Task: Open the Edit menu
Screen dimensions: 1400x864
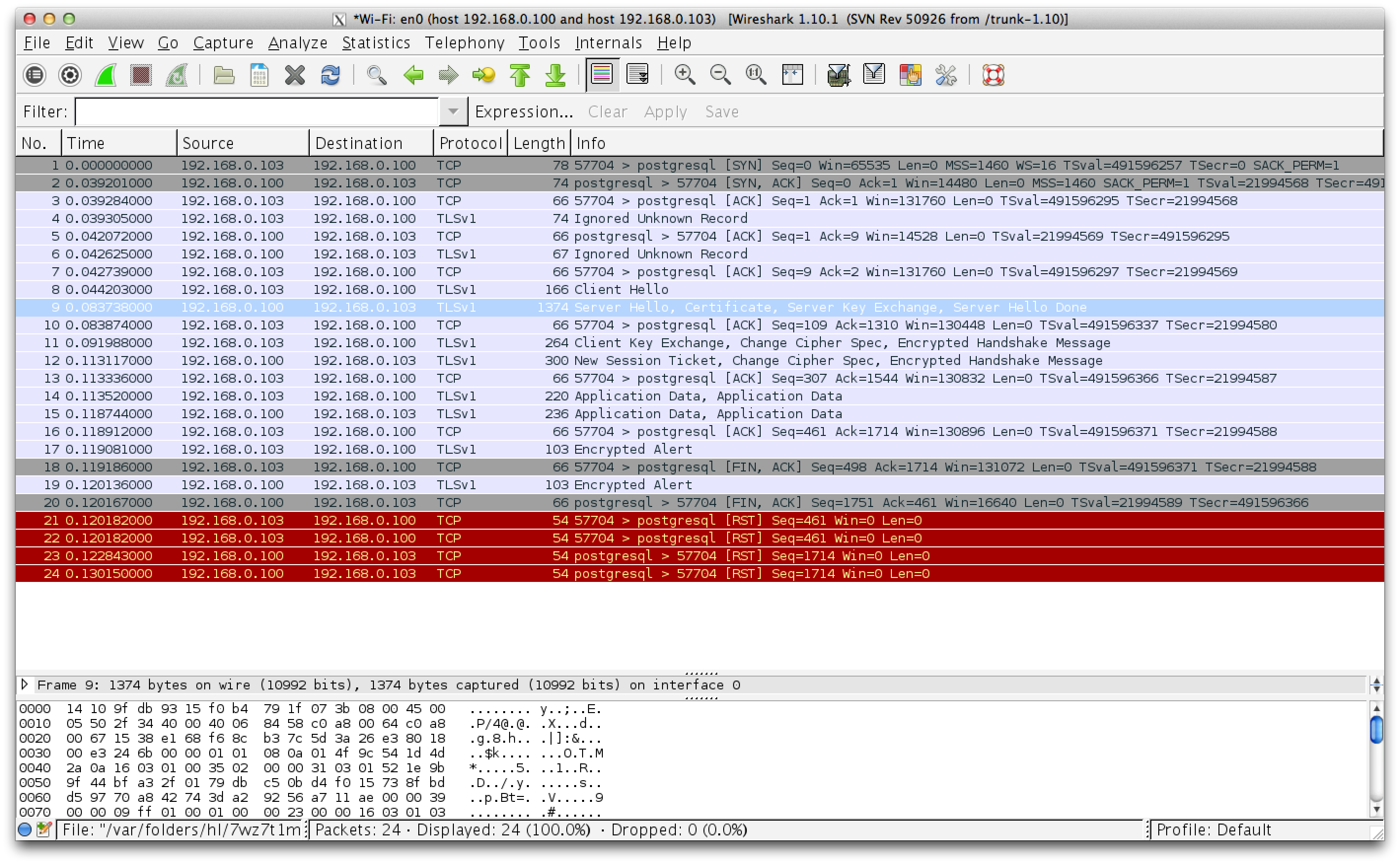Action: (79, 43)
